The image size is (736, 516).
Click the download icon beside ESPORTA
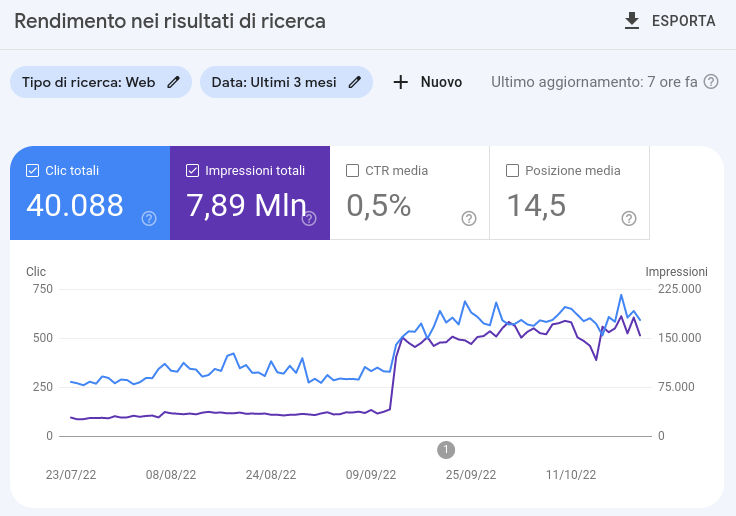[632, 21]
